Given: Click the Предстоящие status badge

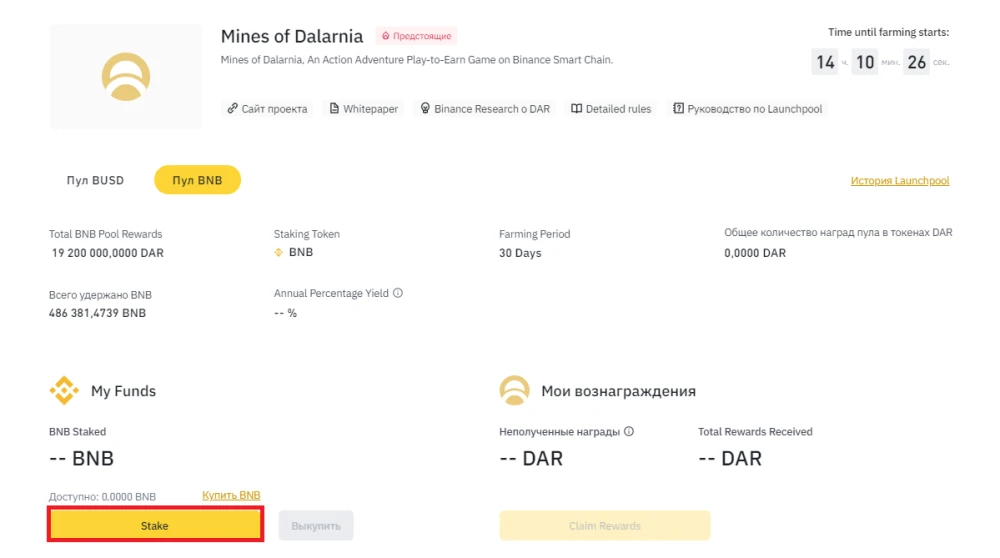Looking at the screenshot, I should 416,36.
